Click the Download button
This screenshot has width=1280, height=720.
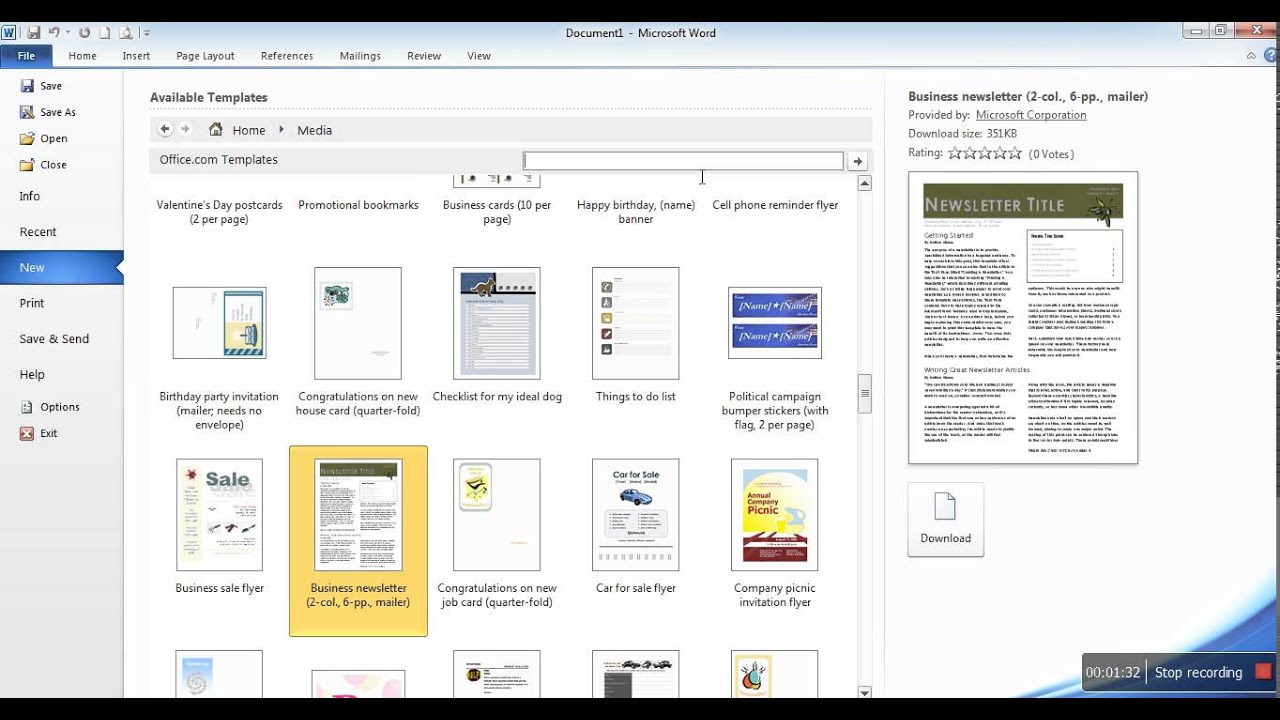(x=946, y=519)
